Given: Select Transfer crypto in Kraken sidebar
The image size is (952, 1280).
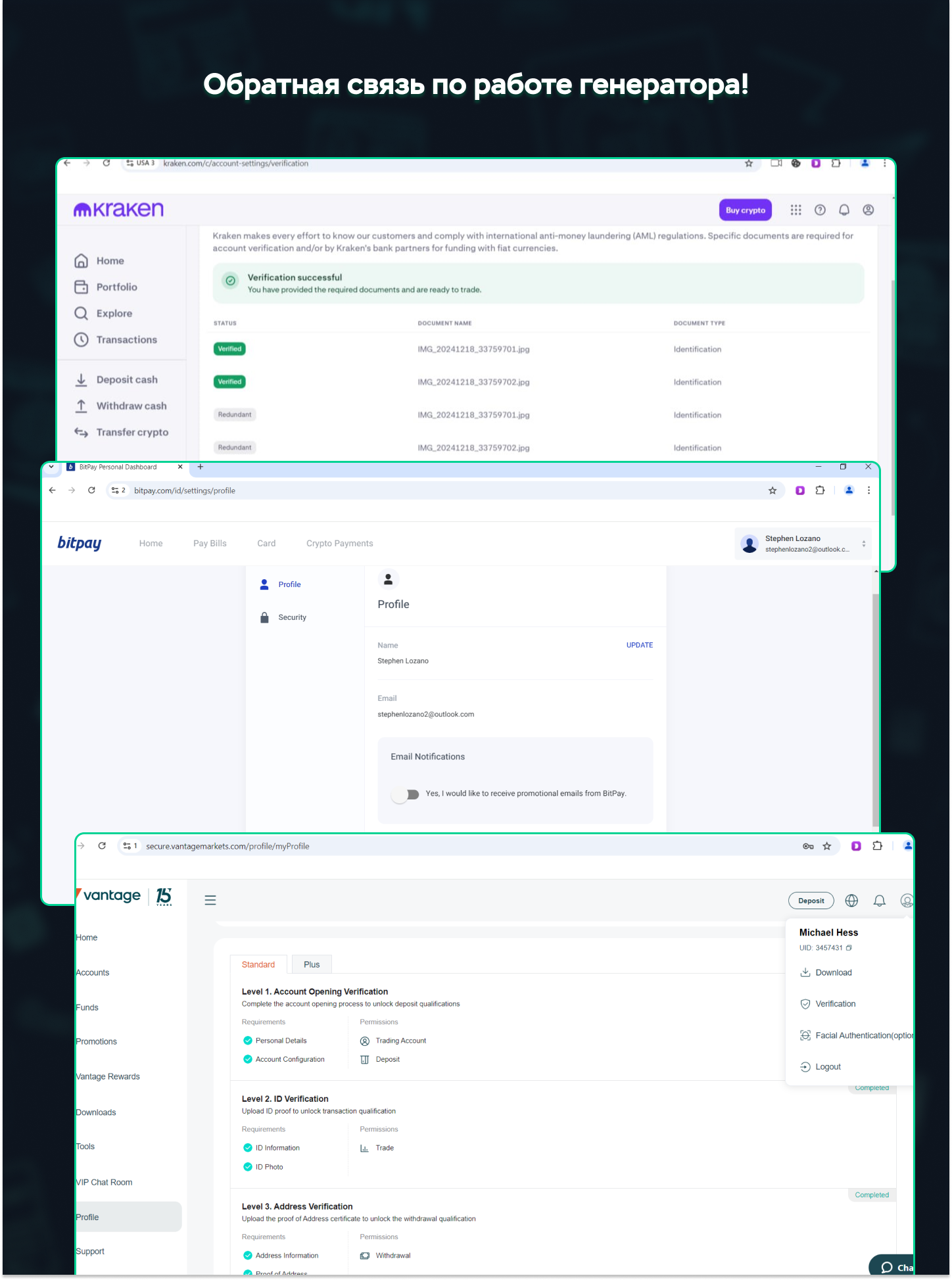Looking at the screenshot, I should click(122, 433).
